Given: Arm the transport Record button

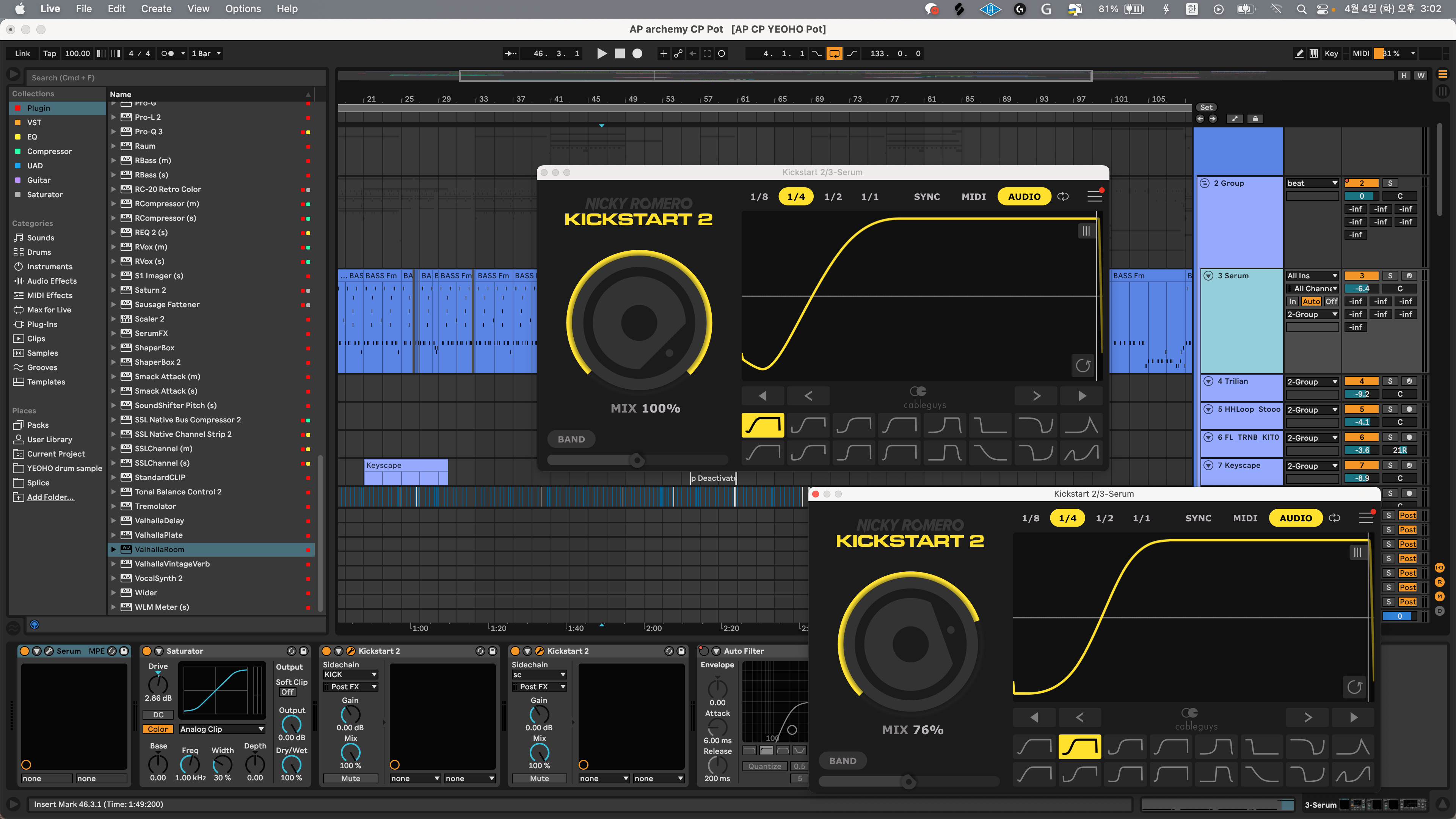Looking at the screenshot, I should pyautogui.click(x=637, y=54).
